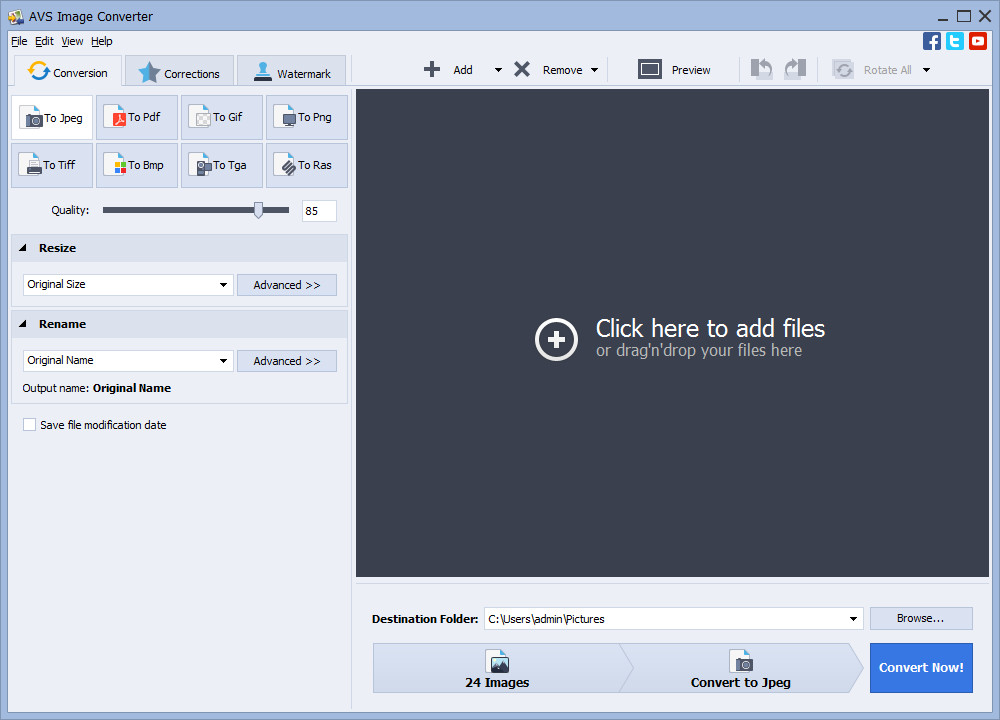Select the To Jpeg format
Viewport: 1000px width, 720px height.
click(52, 117)
